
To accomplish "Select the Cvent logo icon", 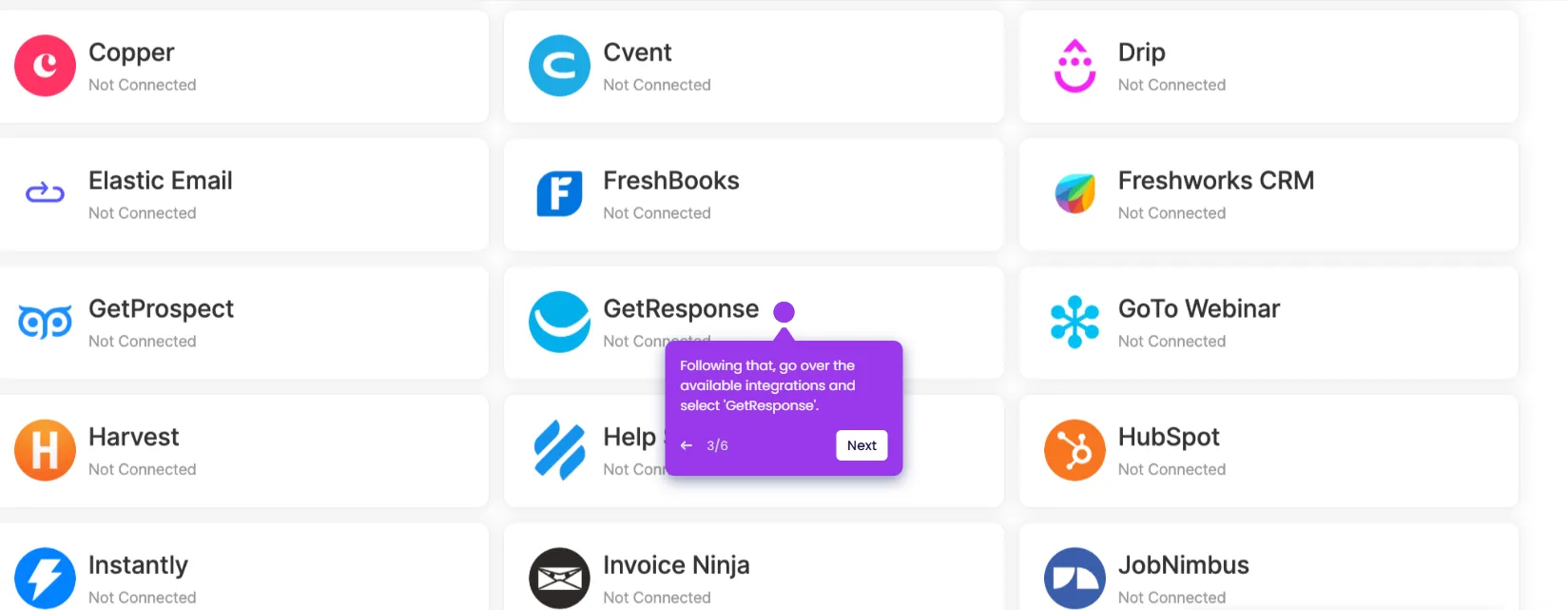I will [x=559, y=66].
